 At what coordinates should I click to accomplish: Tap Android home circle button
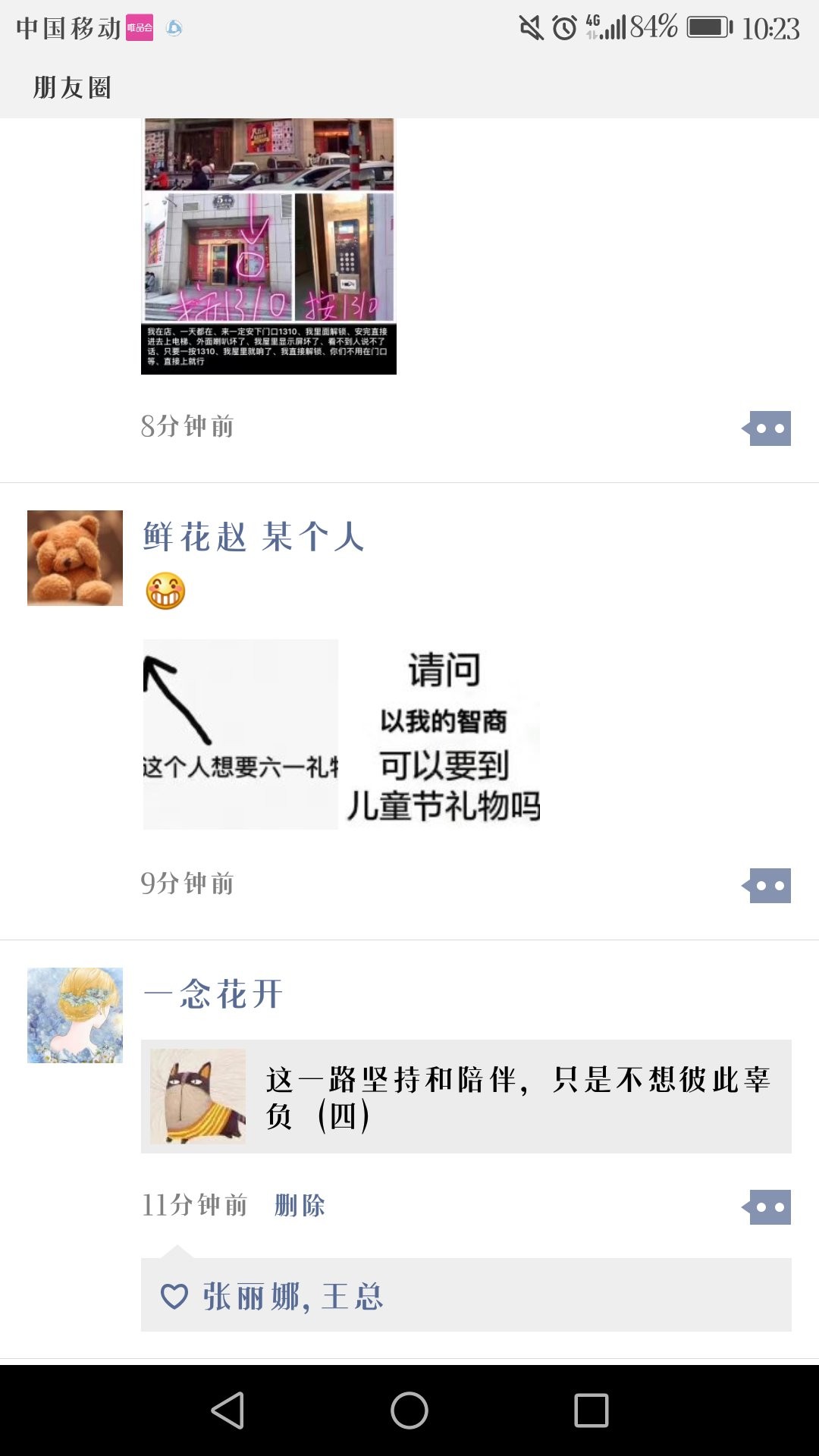tap(409, 1410)
